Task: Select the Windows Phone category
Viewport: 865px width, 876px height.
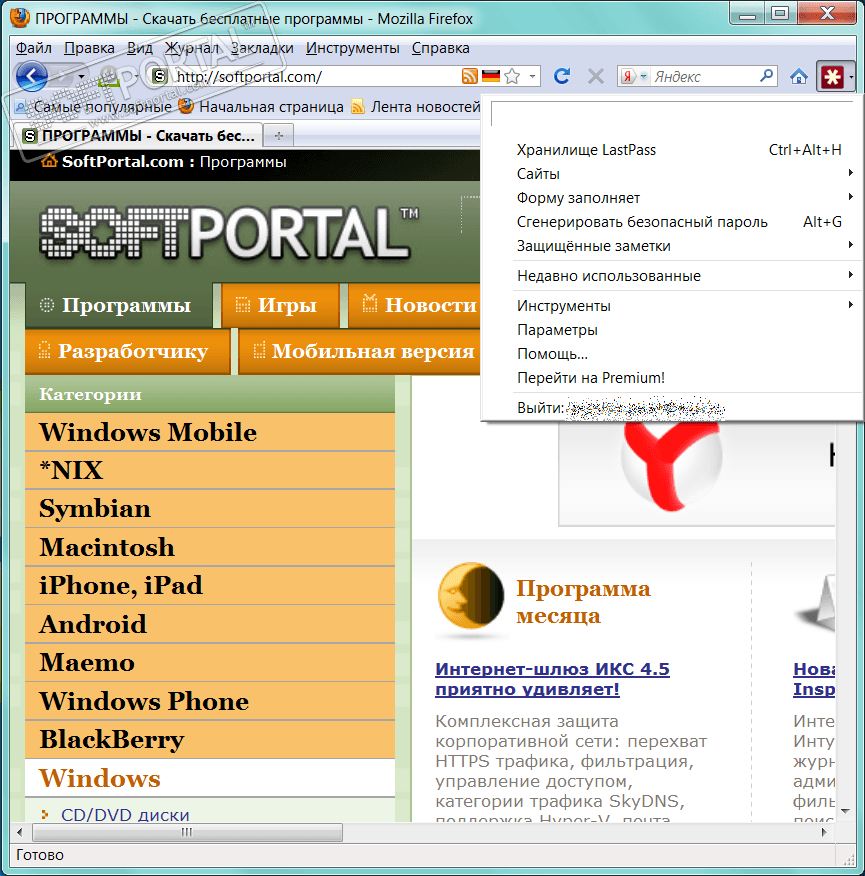Action: coord(210,701)
